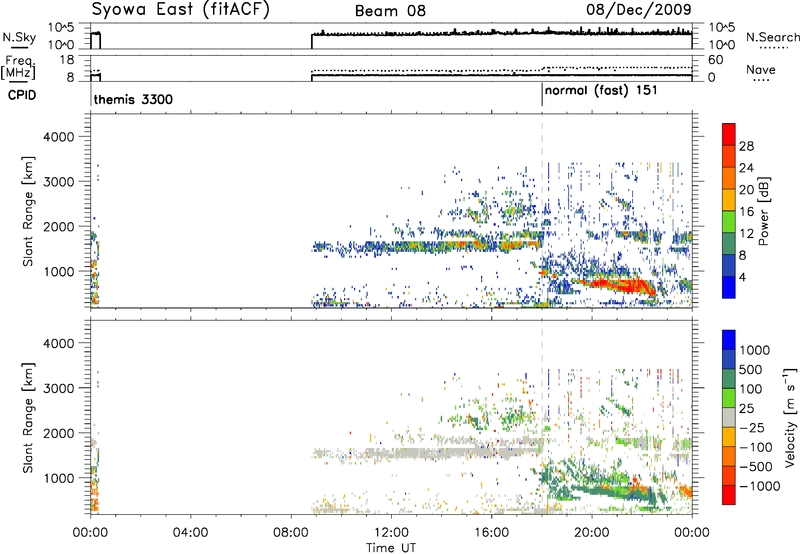This screenshot has width=800, height=554.
Task: Click the '4000' tick on power panel
Action: [58, 137]
